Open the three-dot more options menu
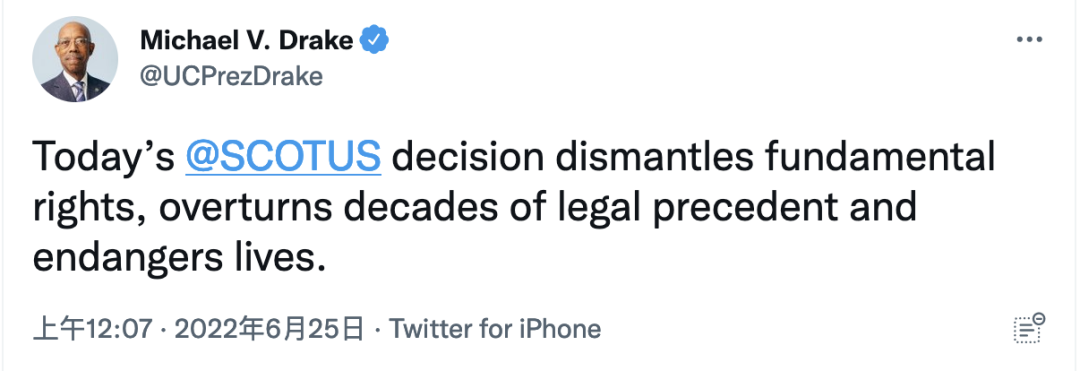This screenshot has width=1080, height=371. pyautogui.click(x=1029, y=40)
